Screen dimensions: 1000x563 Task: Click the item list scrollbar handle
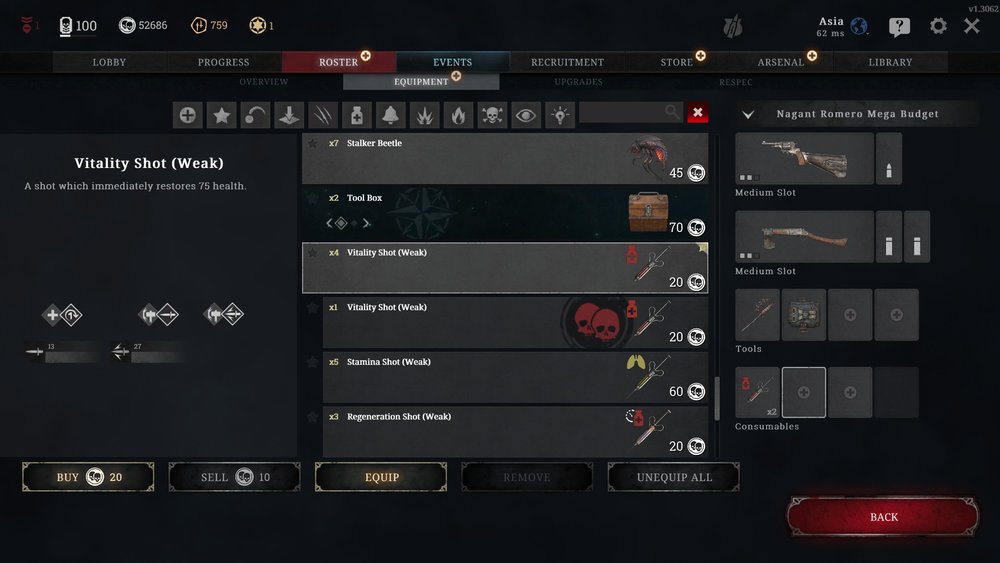717,398
